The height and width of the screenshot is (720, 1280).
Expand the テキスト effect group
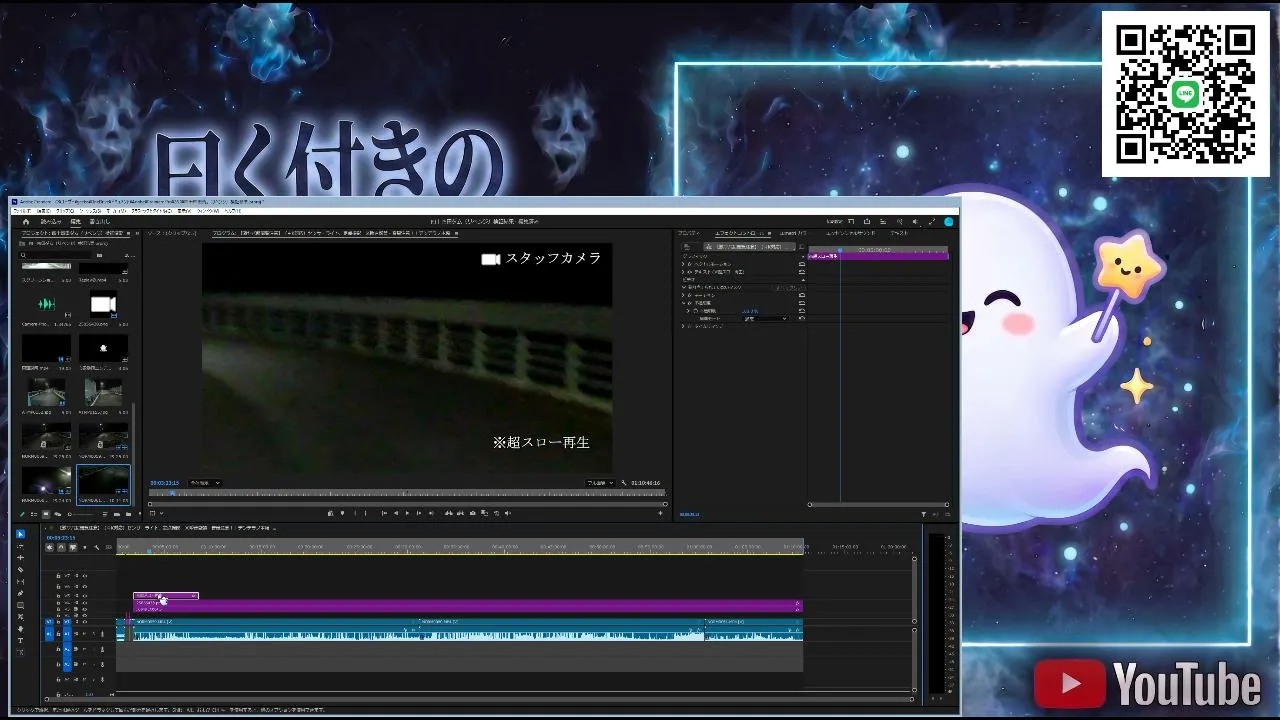click(683, 271)
